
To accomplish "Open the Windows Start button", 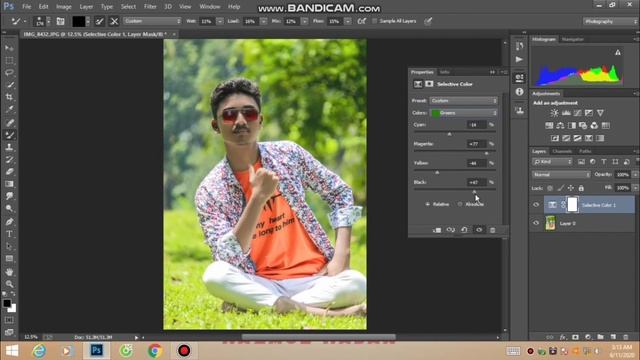I will 12,351.
